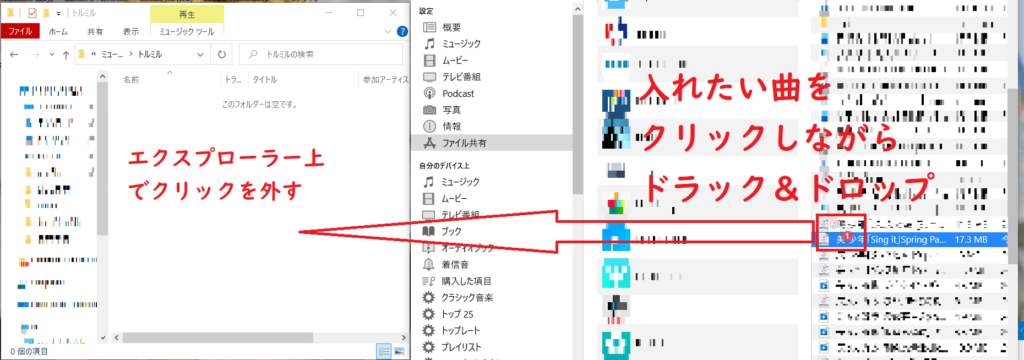1024x360 pixels.
Task: Click the refresh icon beside the address bar
Action: [222, 55]
